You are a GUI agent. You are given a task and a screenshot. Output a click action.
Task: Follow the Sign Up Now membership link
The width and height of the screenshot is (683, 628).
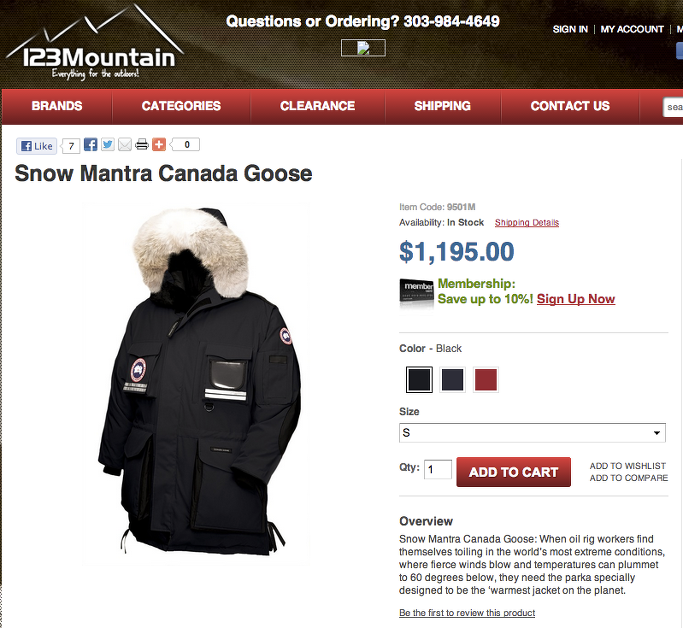[576, 299]
